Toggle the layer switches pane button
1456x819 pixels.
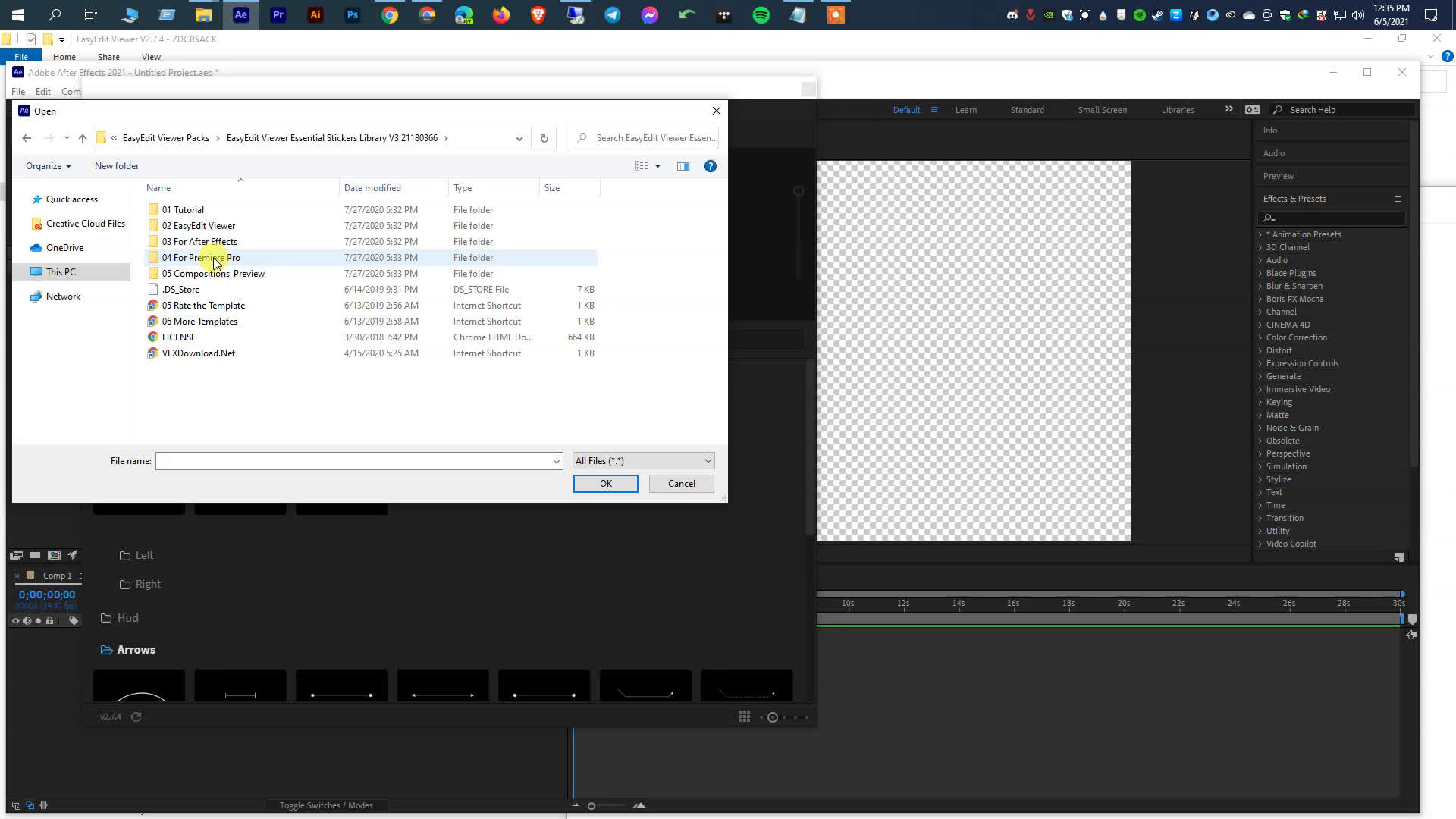click(16, 805)
